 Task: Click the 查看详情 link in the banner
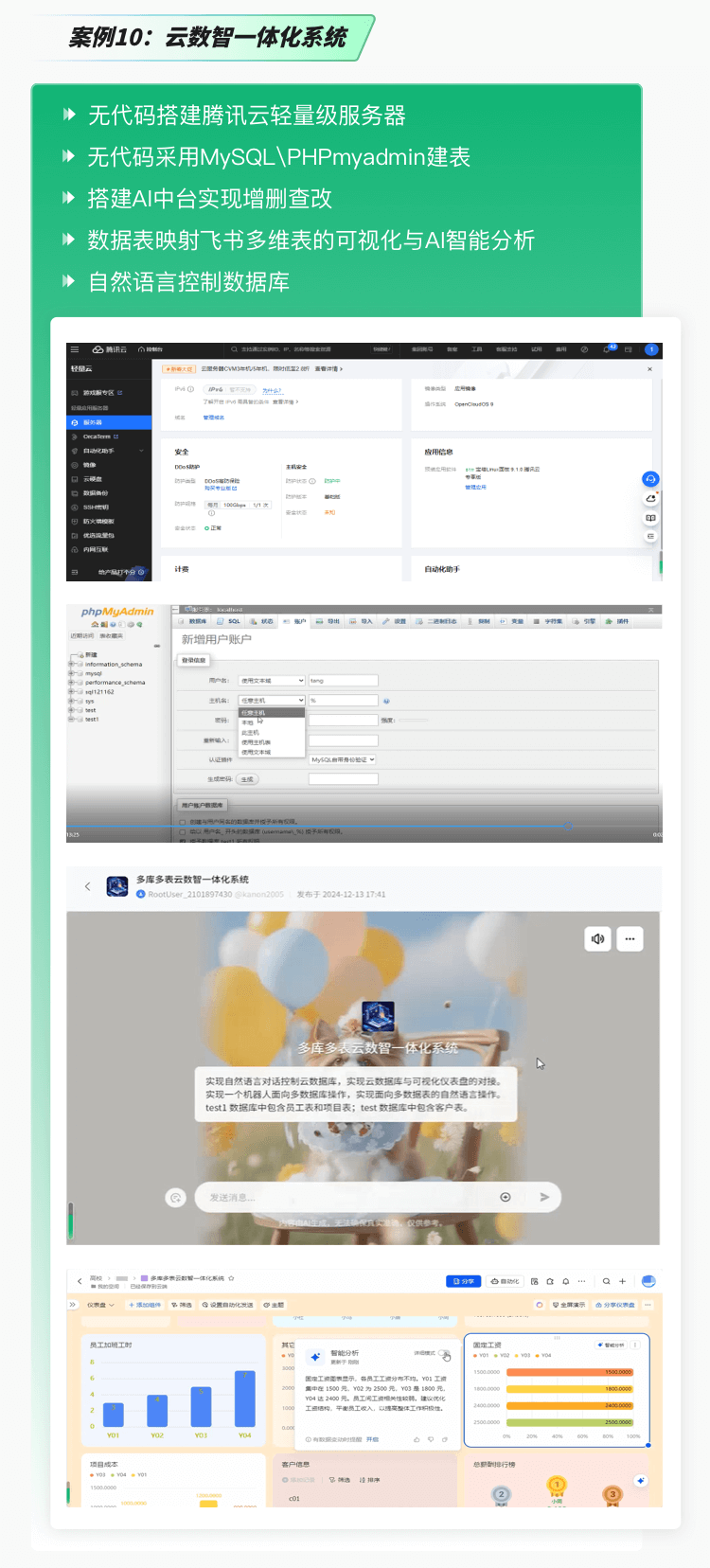click(328, 368)
